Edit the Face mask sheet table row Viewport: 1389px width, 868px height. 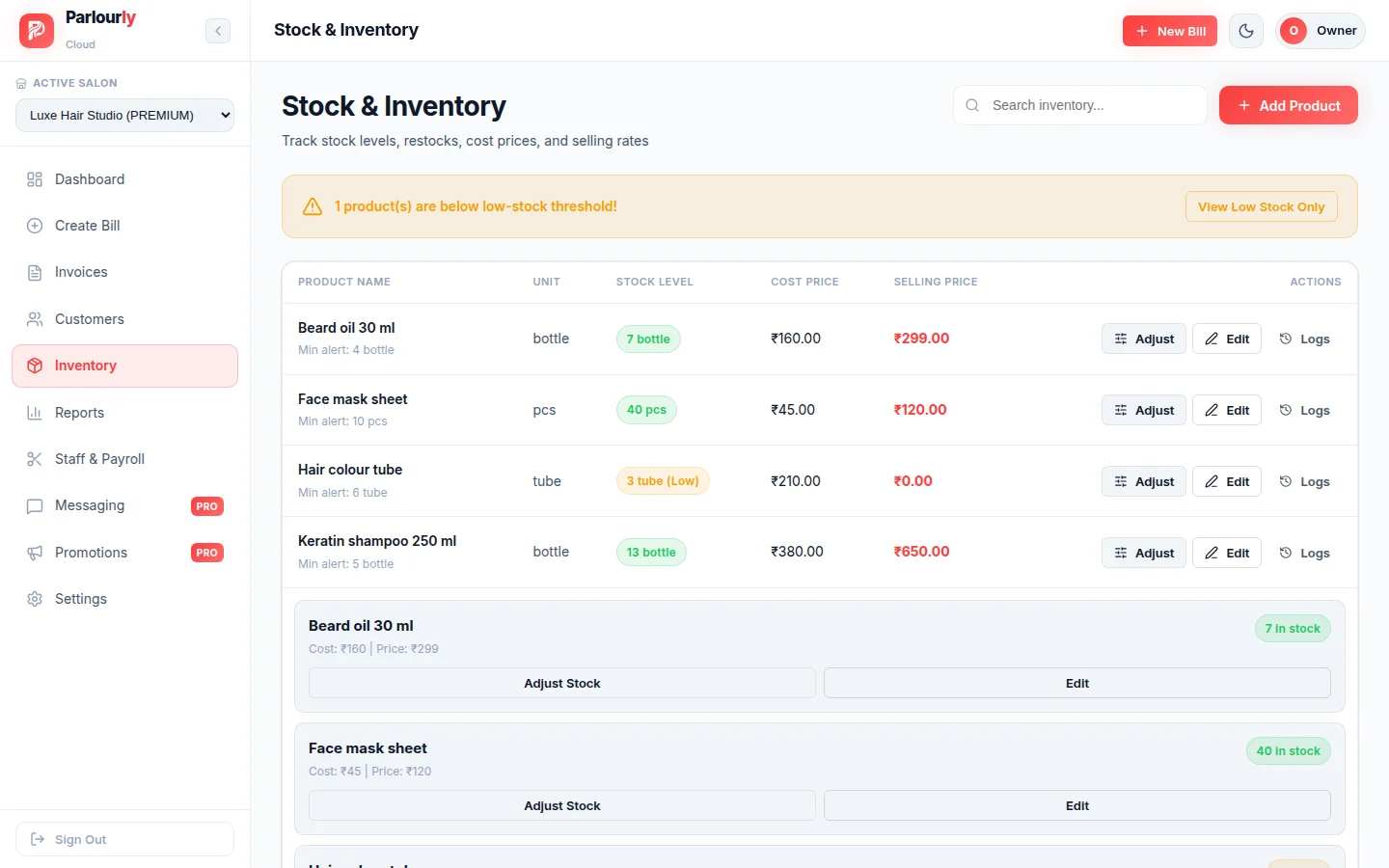[1227, 410]
